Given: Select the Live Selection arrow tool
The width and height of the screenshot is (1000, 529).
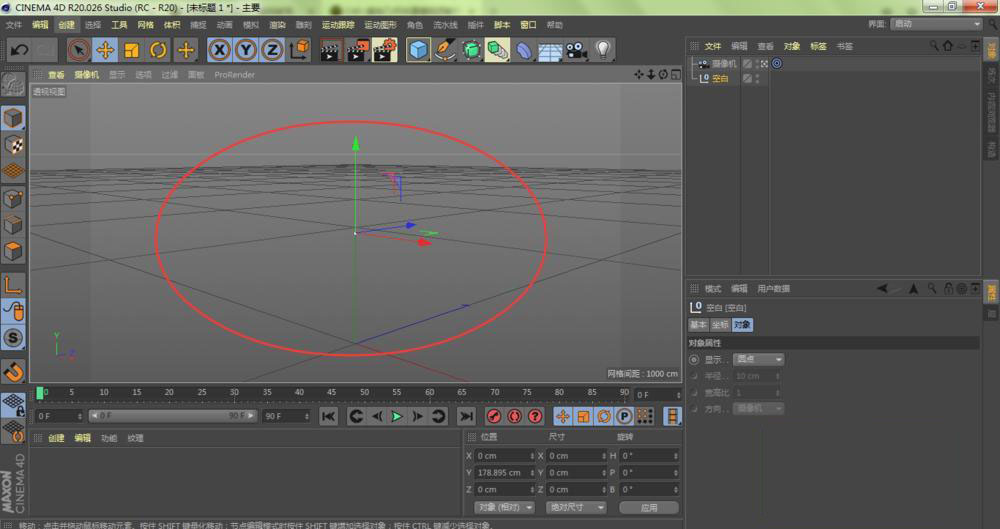Looking at the screenshot, I should [x=78, y=50].
